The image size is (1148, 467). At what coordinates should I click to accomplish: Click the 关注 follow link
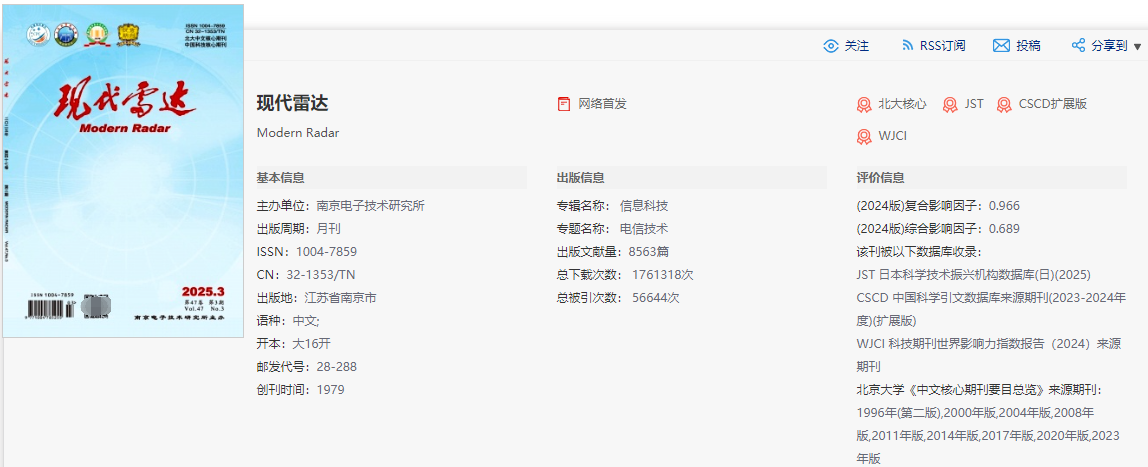(857, 45)
